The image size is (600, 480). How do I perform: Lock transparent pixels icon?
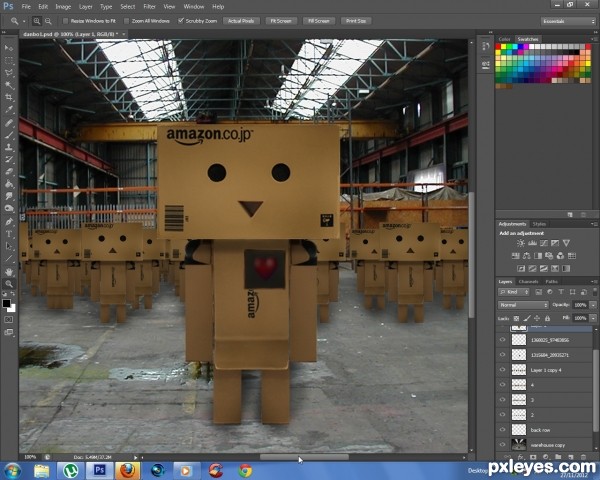click(516, 318)
